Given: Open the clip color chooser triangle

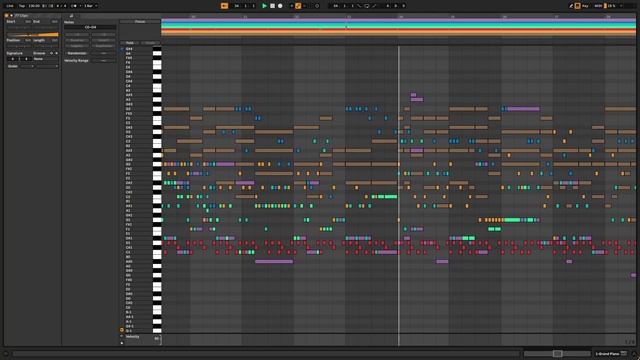Looking at the screenshot, I should 11,16.
